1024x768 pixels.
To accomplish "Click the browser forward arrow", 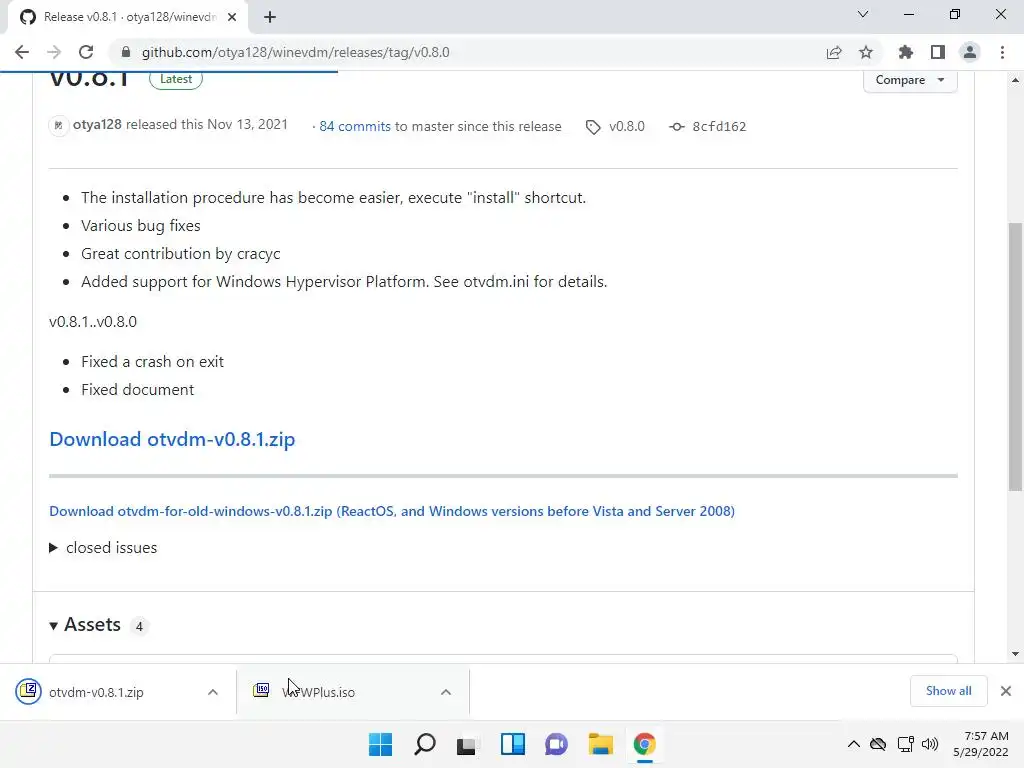I will click(54, 52).
